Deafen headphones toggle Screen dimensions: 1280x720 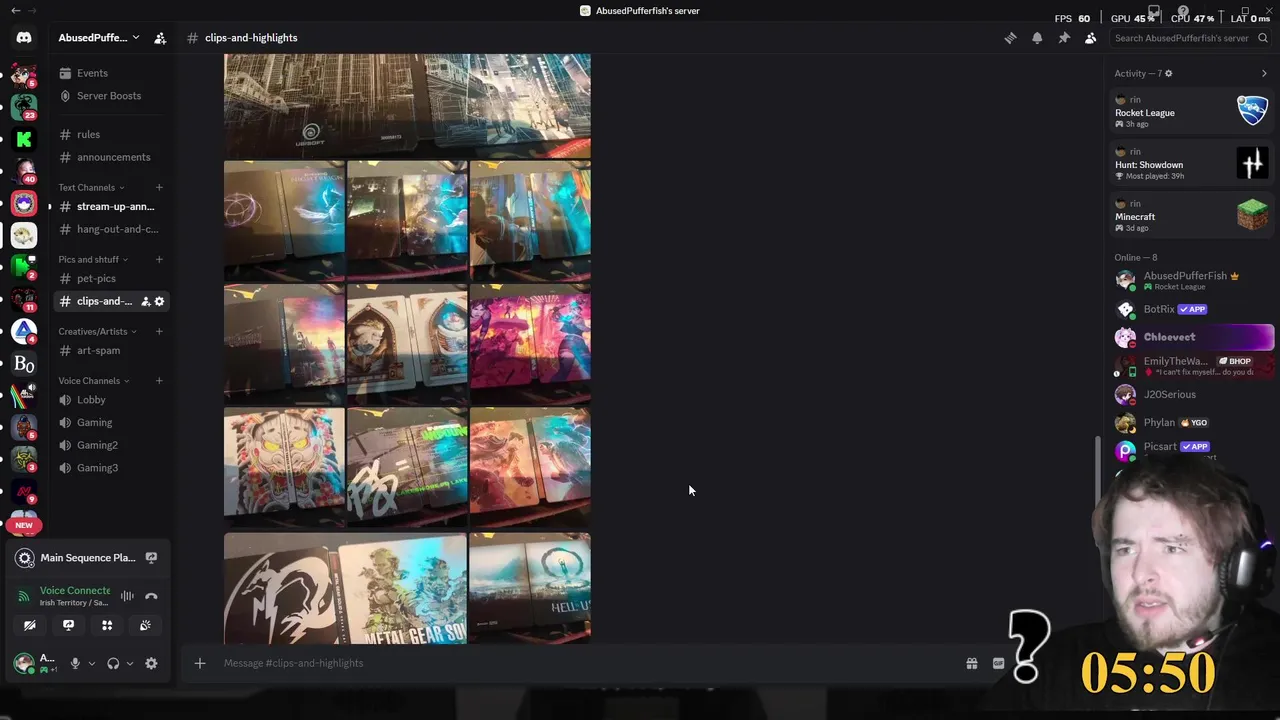(113, 663)
